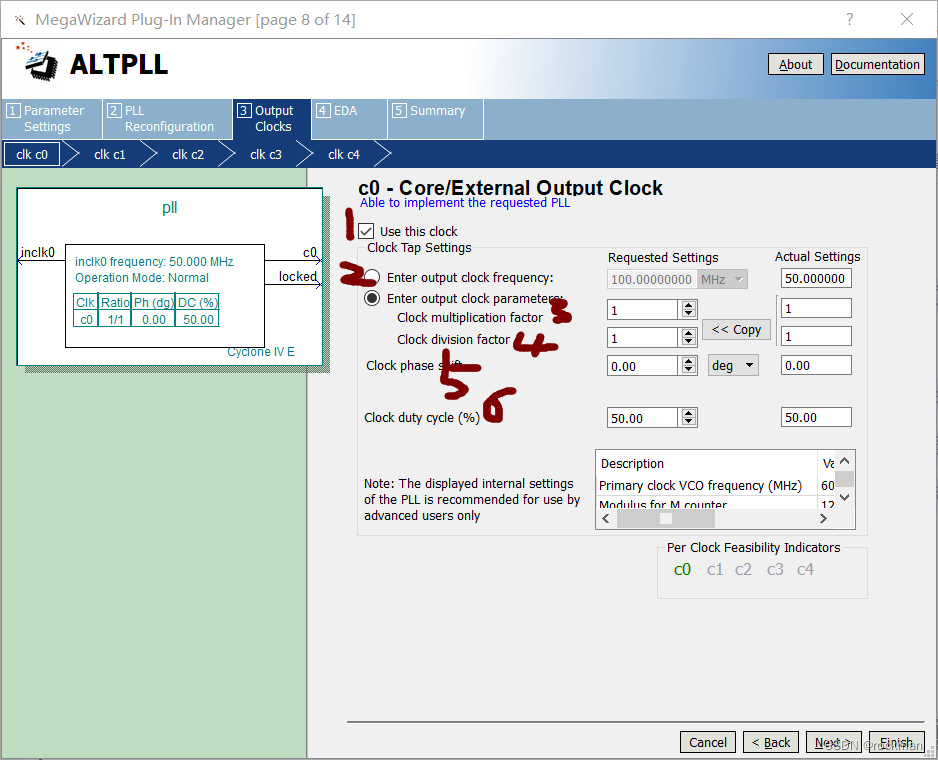Increase the clock phase shift value
The height and width of the screenshot is (760, 938).
point(689,361)
